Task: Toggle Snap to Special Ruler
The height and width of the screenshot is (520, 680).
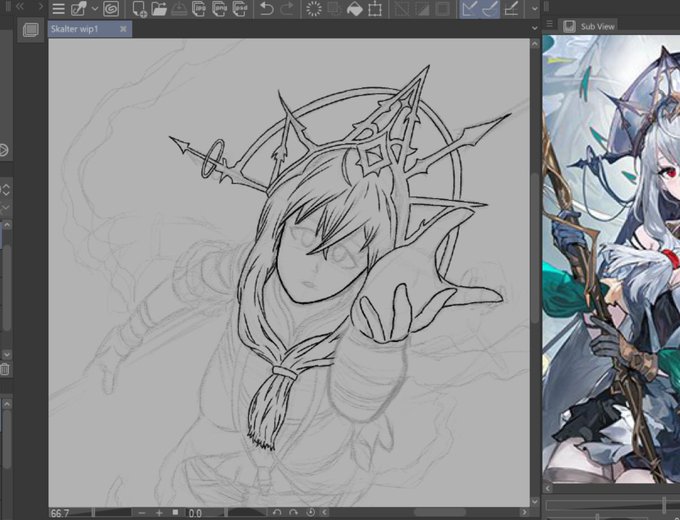Action: [x=490, y=9]
